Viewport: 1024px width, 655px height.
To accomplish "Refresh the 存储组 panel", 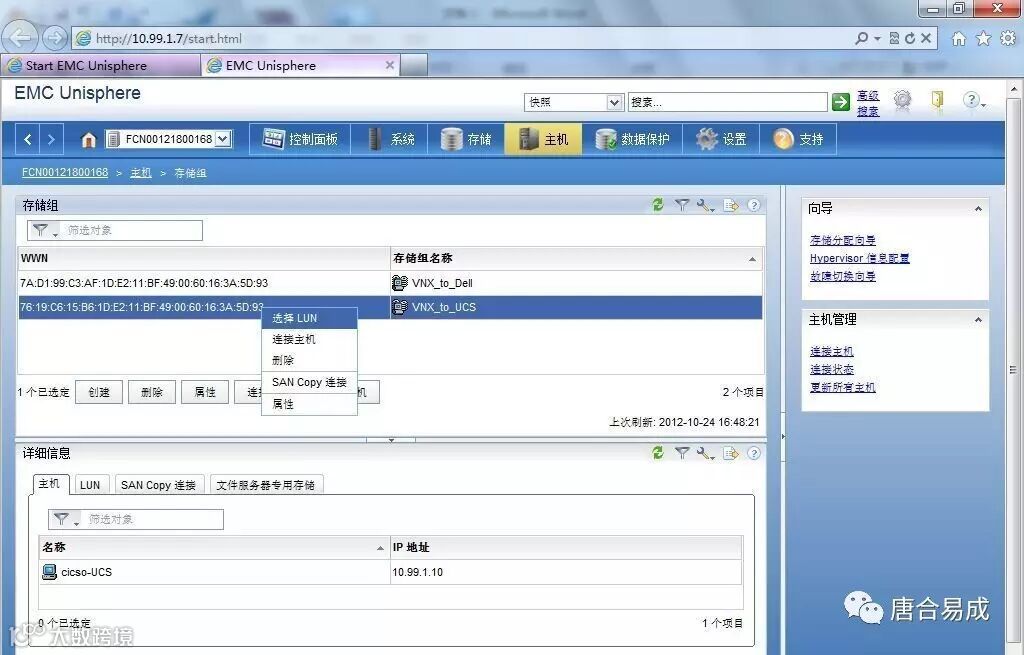I will point(657,205).
